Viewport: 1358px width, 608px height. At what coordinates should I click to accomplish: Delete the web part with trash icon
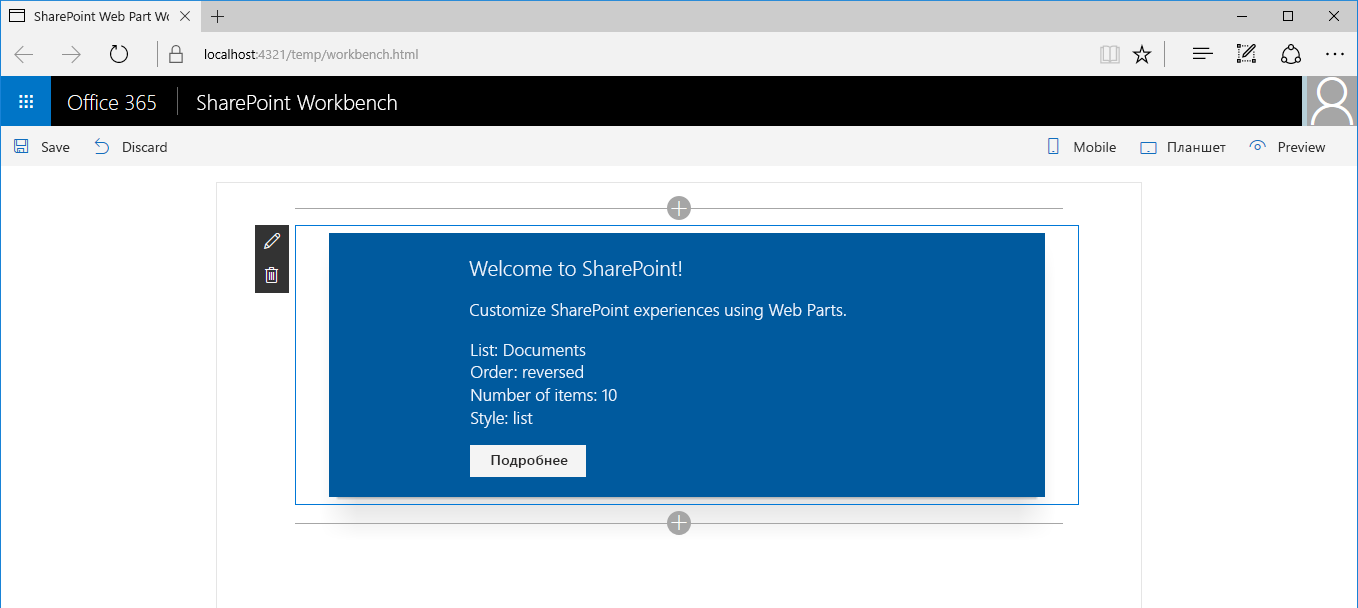click(272, 275)
